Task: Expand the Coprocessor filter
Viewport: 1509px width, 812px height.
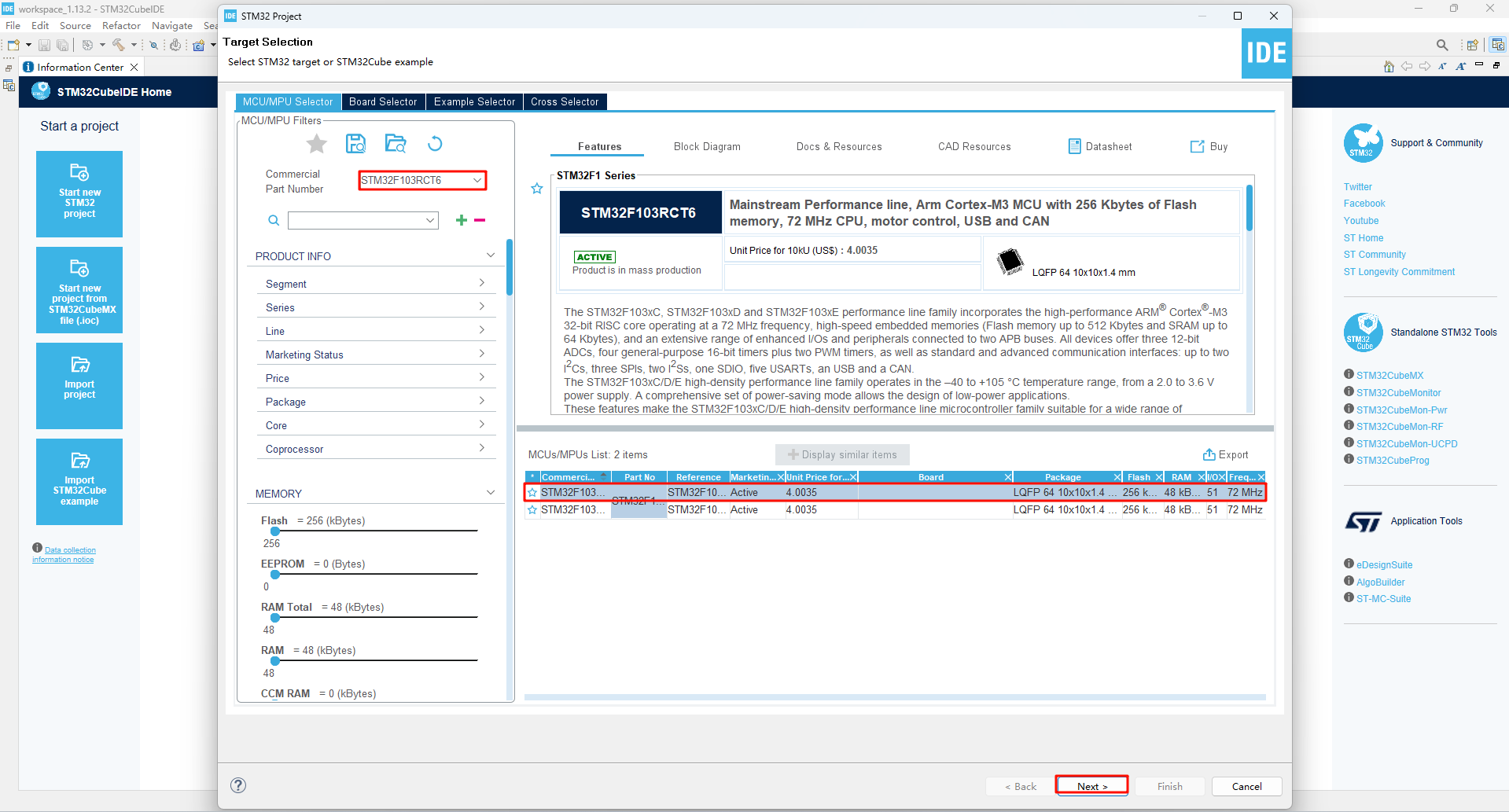Action: (x=482, y=448)
